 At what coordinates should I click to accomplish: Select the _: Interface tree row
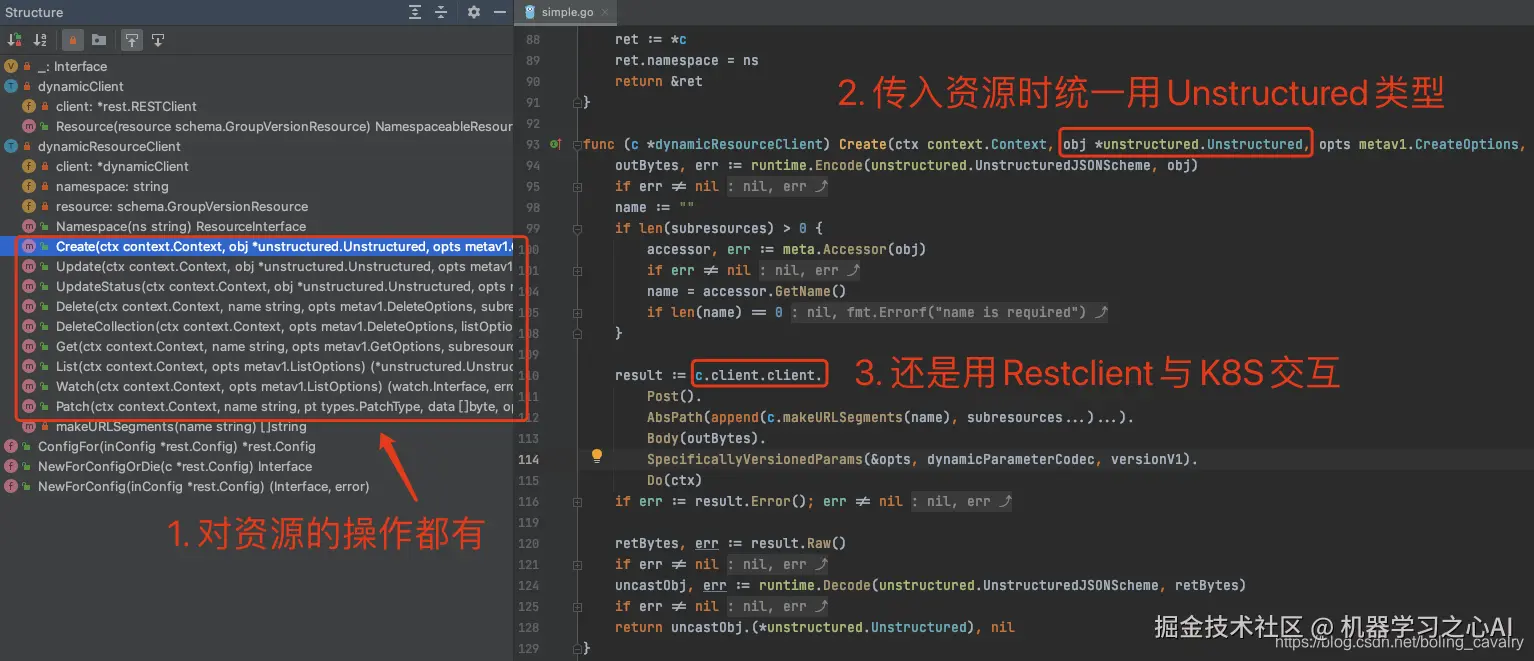pos(256,66)
